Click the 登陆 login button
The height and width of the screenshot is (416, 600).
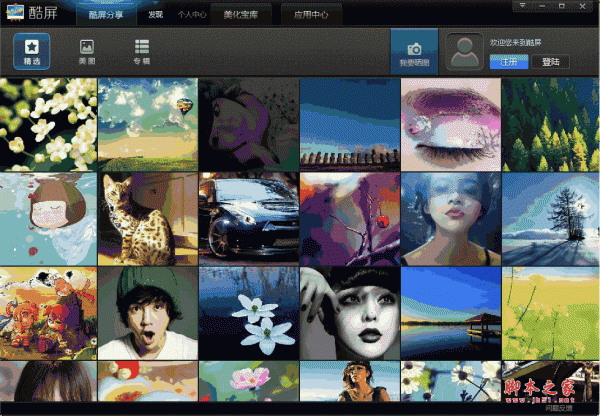click(551, 62)
